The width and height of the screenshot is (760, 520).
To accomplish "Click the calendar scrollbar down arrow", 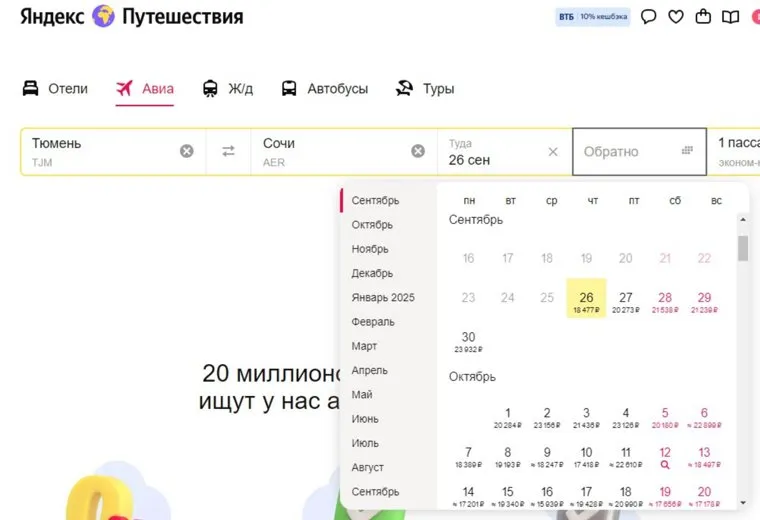I will (743, 502).
